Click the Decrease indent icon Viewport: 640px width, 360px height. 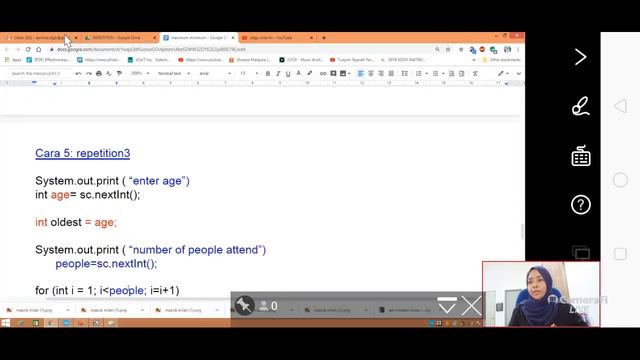(x=451, y=73)
